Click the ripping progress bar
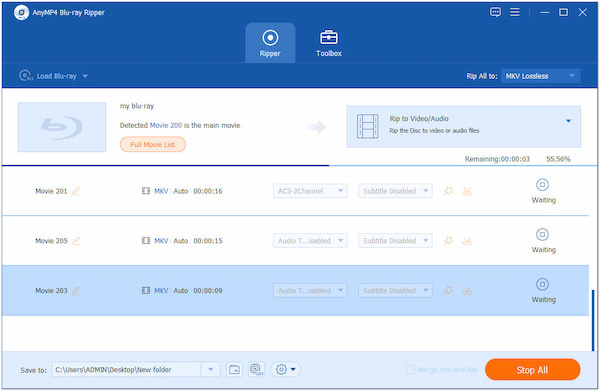 (x=300, y=166)
